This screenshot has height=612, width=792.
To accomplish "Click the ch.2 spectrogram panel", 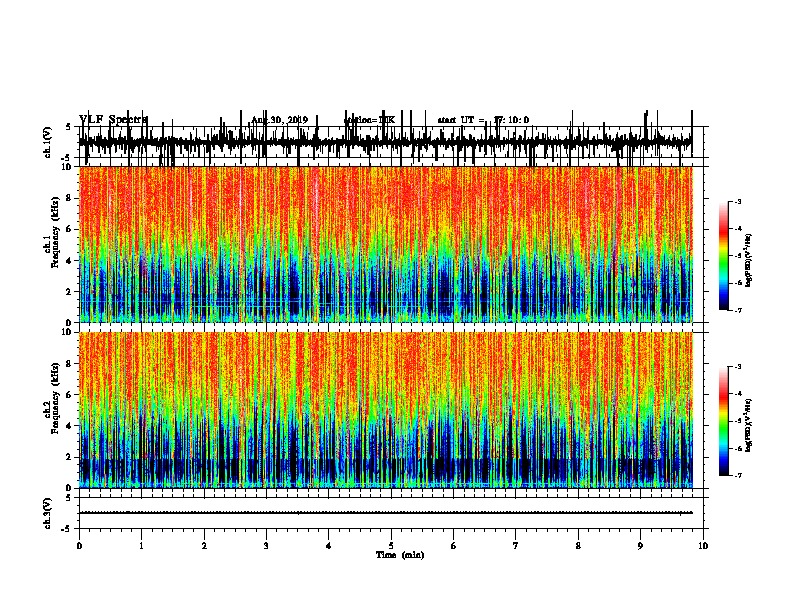I will click(386, 410).
